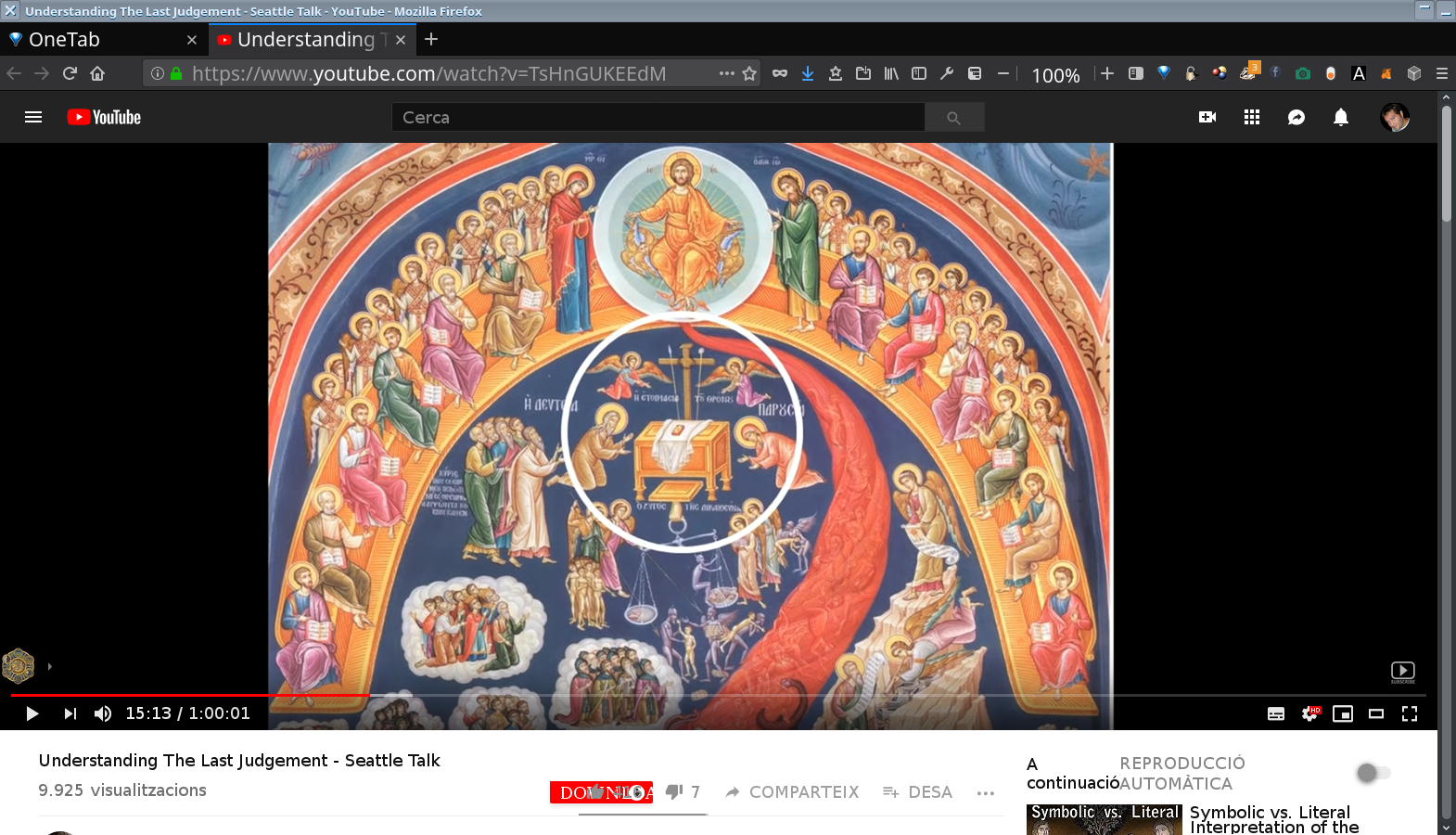The image size is (1456, 835).
Task: Close the Understanding YouTube tab
Action: tap(401, 40)
